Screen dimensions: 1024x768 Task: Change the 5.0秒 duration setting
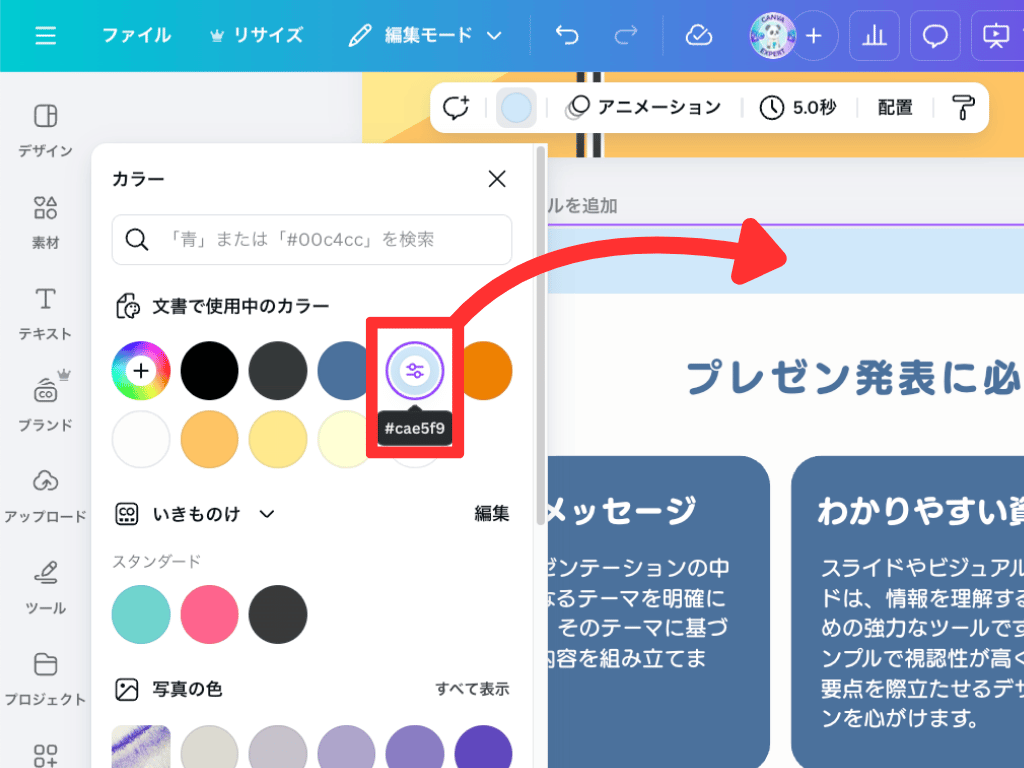pos(798,107)
